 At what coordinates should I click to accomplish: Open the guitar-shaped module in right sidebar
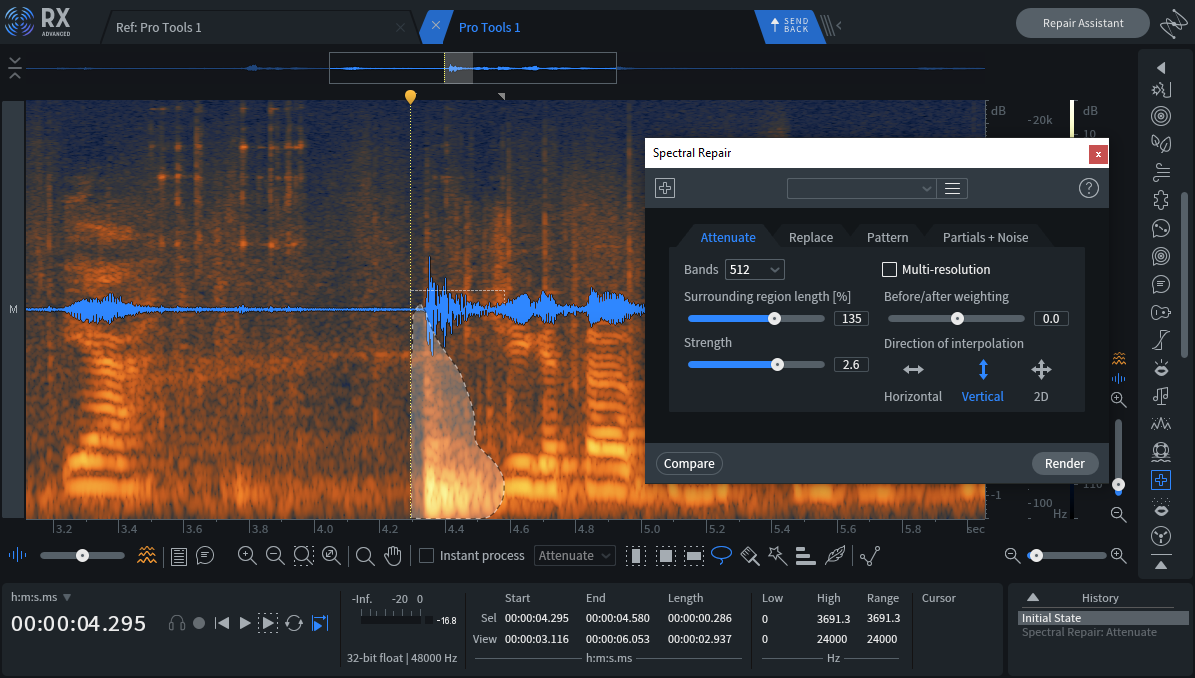click(x=1161, y=312)
